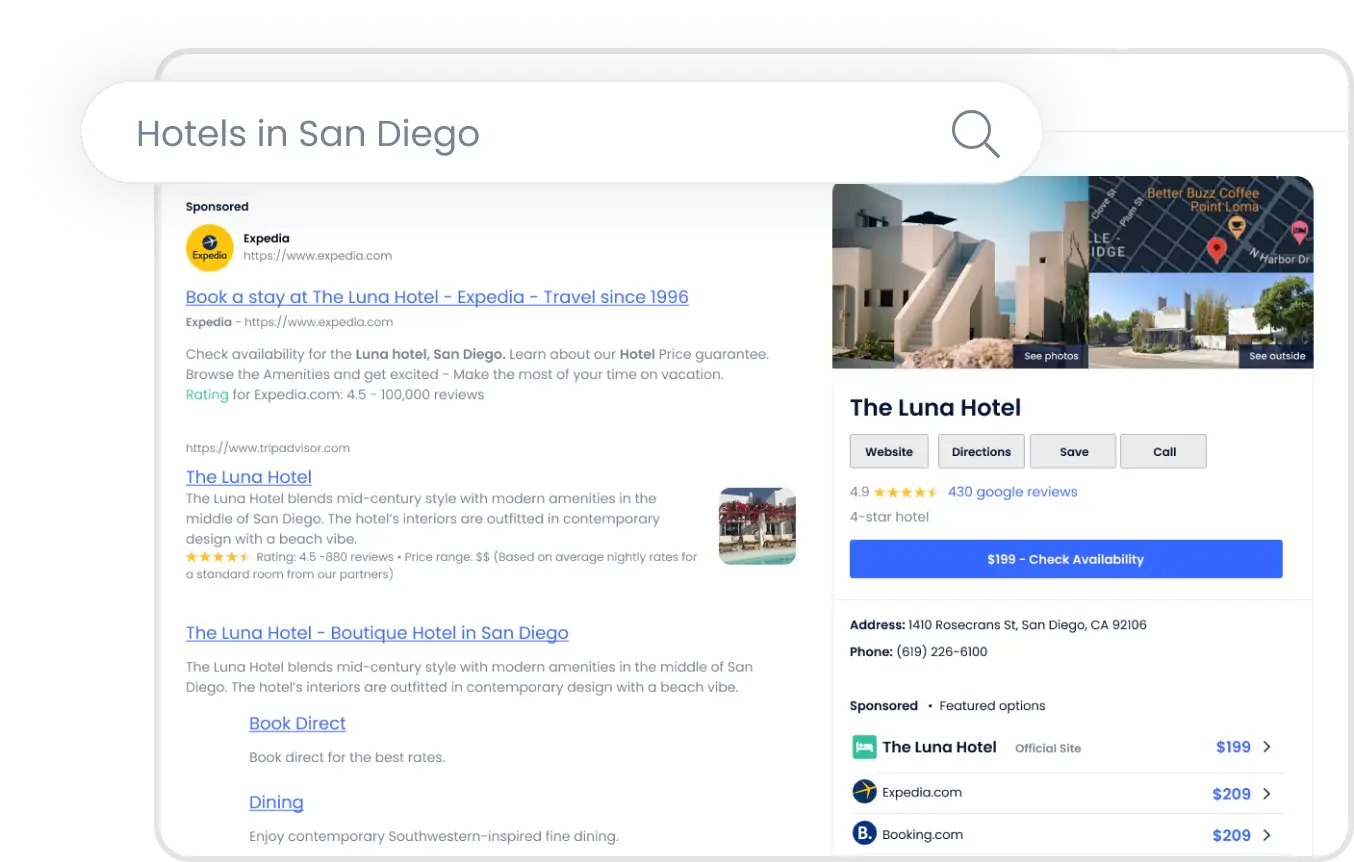Click the TripAdvisor result hotel thumbnail image
The image size is (1354, 862).
757,526
